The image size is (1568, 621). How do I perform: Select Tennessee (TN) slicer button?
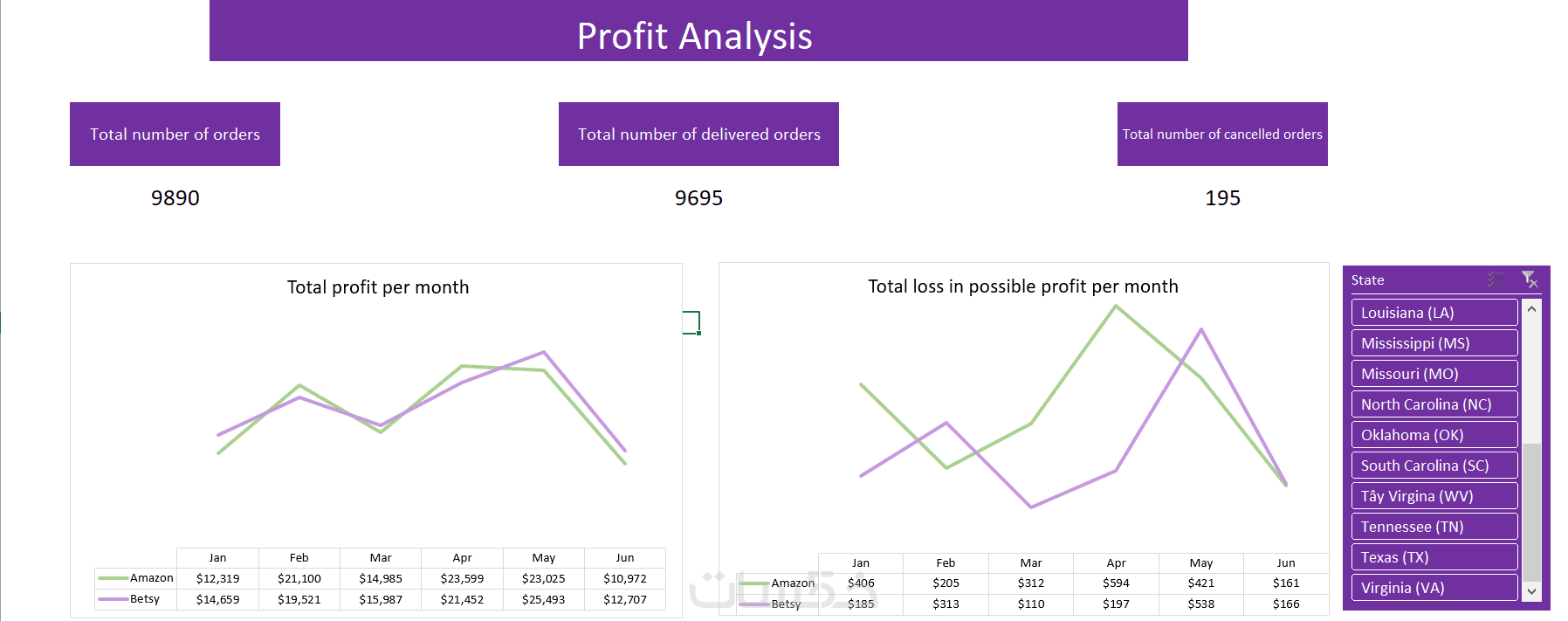click(x=1434, y=527)
